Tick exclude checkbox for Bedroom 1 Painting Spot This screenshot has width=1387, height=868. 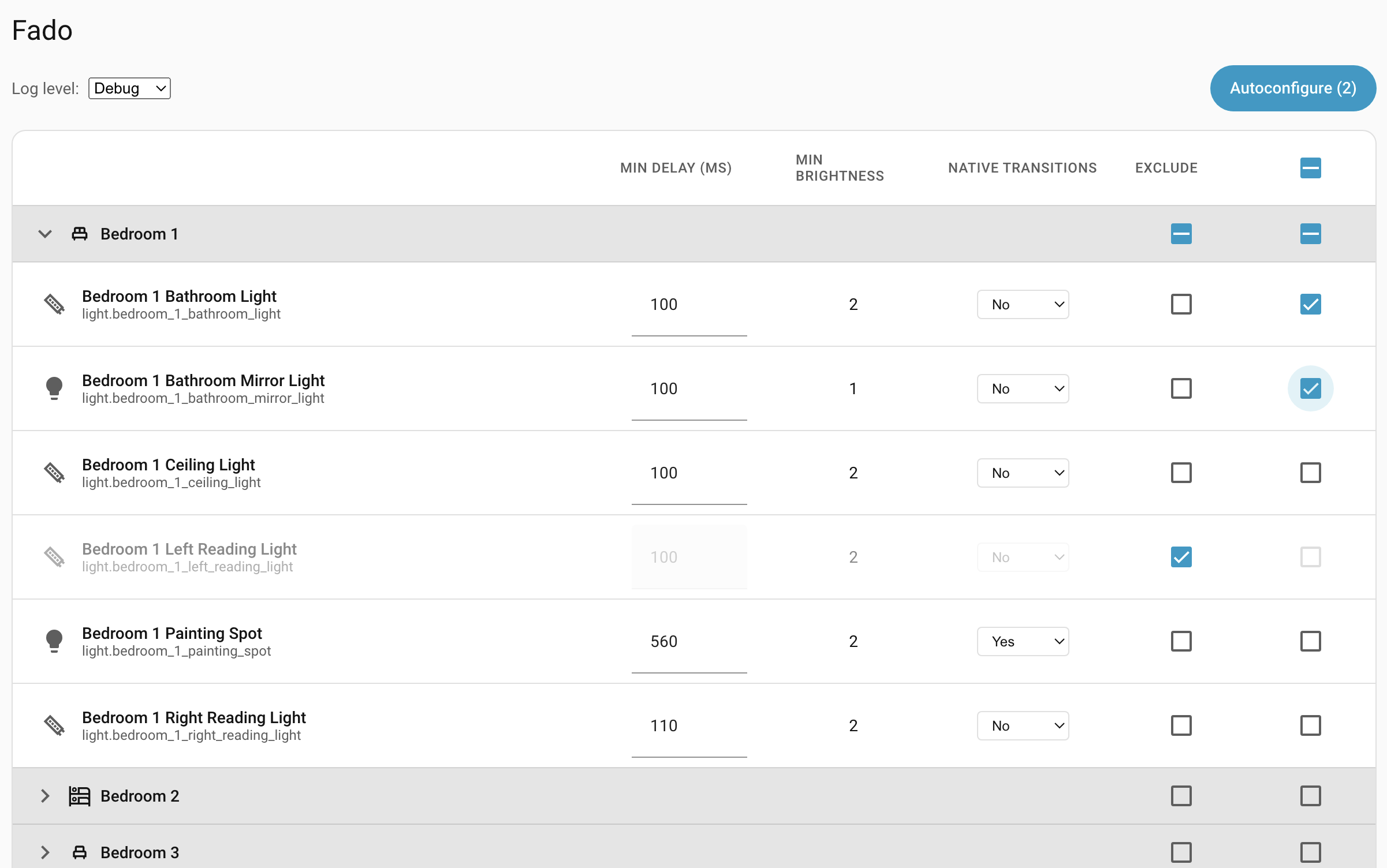point(1181,641)
